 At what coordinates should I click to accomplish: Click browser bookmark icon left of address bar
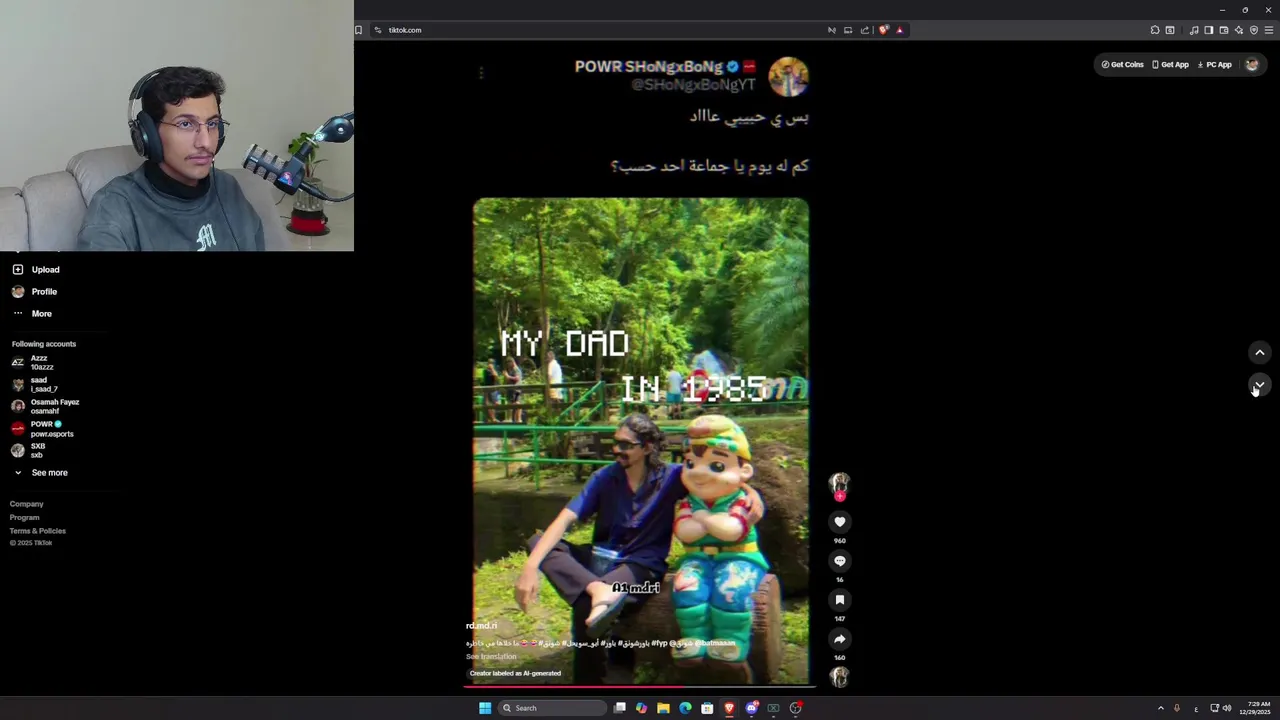359,30
